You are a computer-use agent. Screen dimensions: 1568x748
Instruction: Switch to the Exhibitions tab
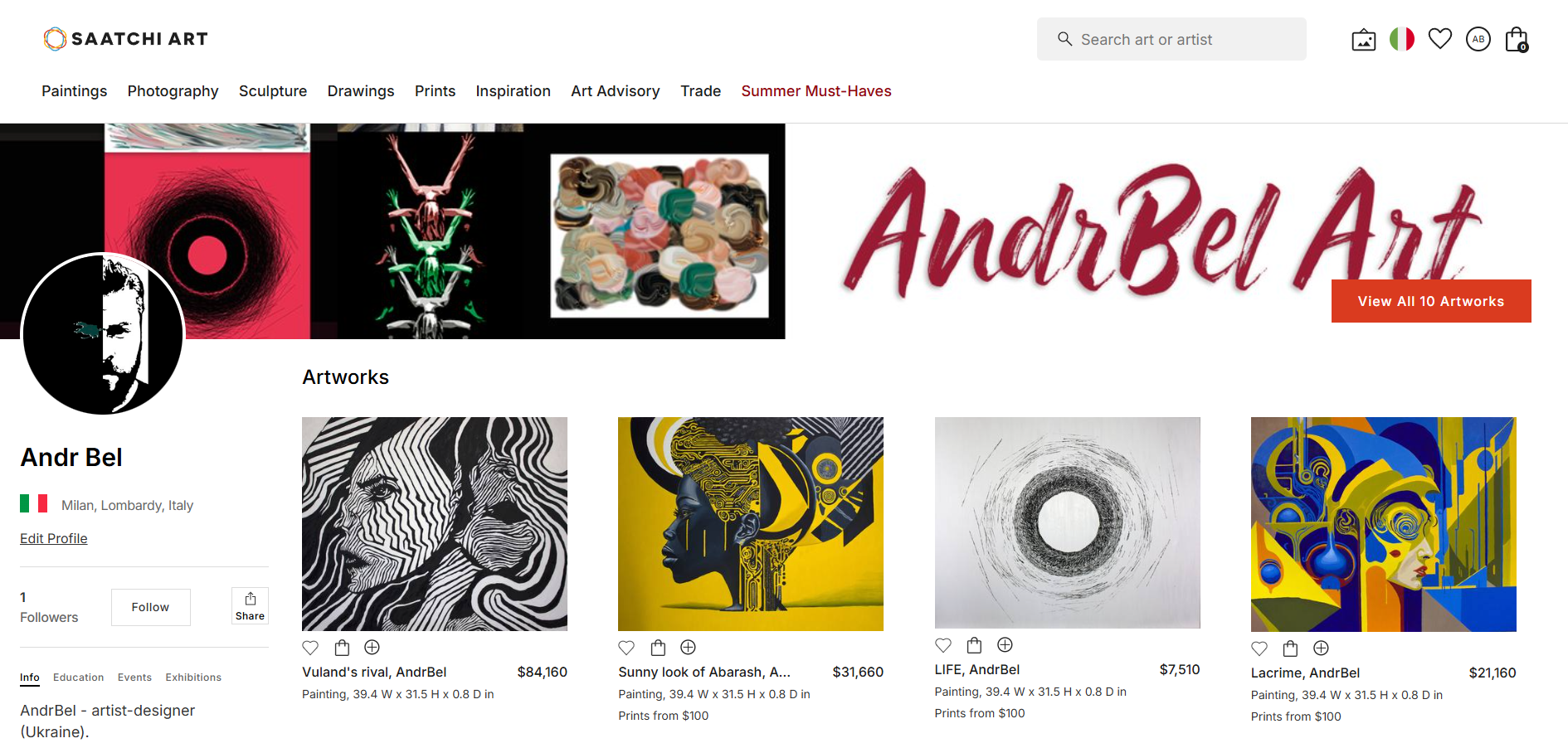pyautogui.click(x=193, y=678)
